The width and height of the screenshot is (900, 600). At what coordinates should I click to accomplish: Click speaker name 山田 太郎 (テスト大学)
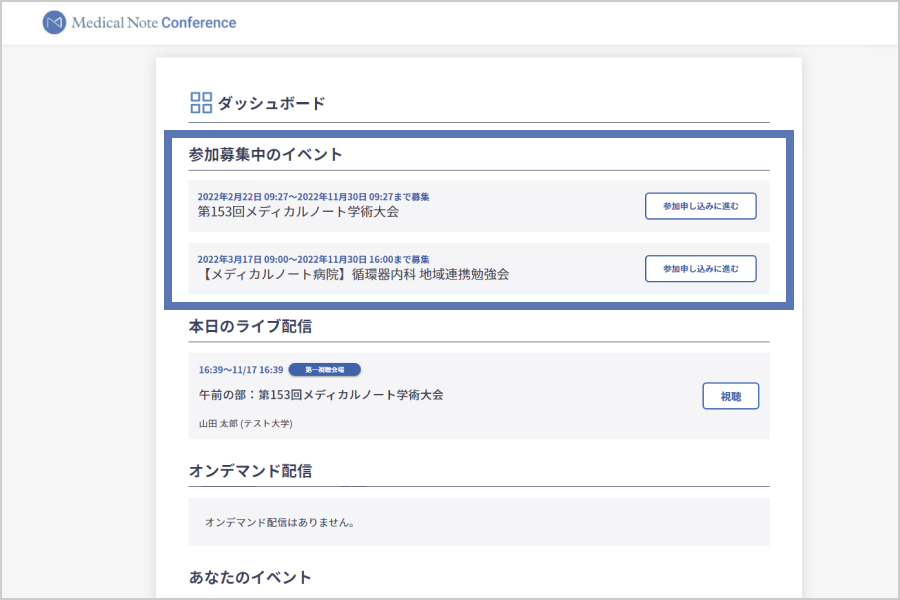(246, 424)
